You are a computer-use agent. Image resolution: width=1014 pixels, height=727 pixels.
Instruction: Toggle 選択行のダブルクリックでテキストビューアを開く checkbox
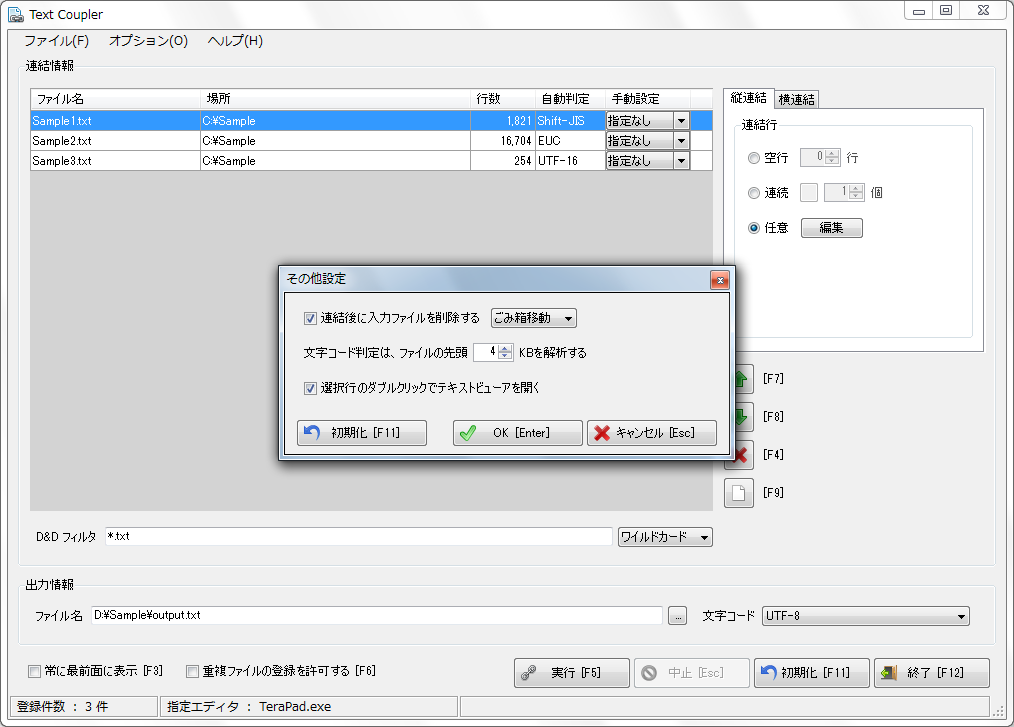(x=310, y=388)
